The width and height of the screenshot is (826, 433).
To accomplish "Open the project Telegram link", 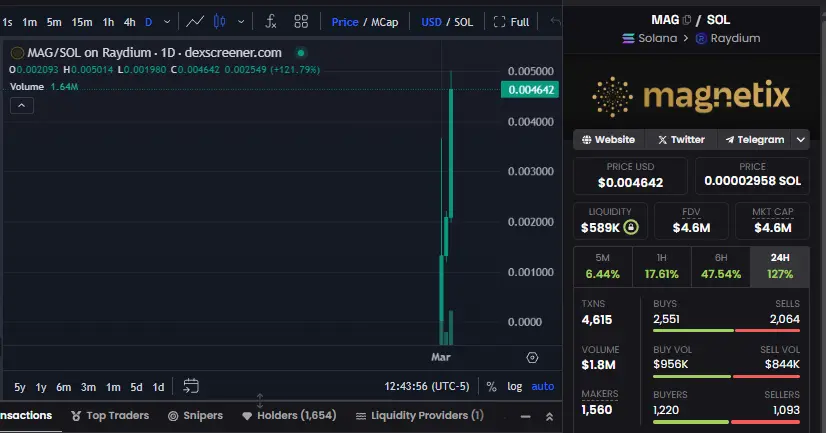I will tap(754, 140).
